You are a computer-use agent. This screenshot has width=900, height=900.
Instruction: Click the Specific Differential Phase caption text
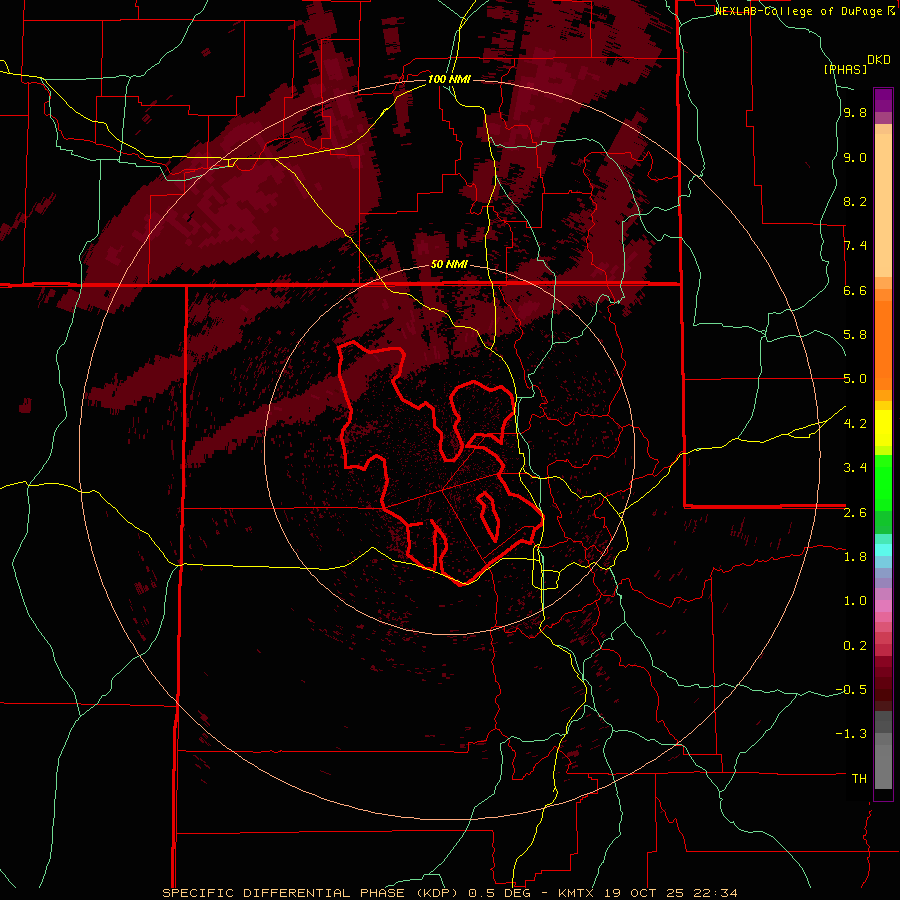point(449,893)
